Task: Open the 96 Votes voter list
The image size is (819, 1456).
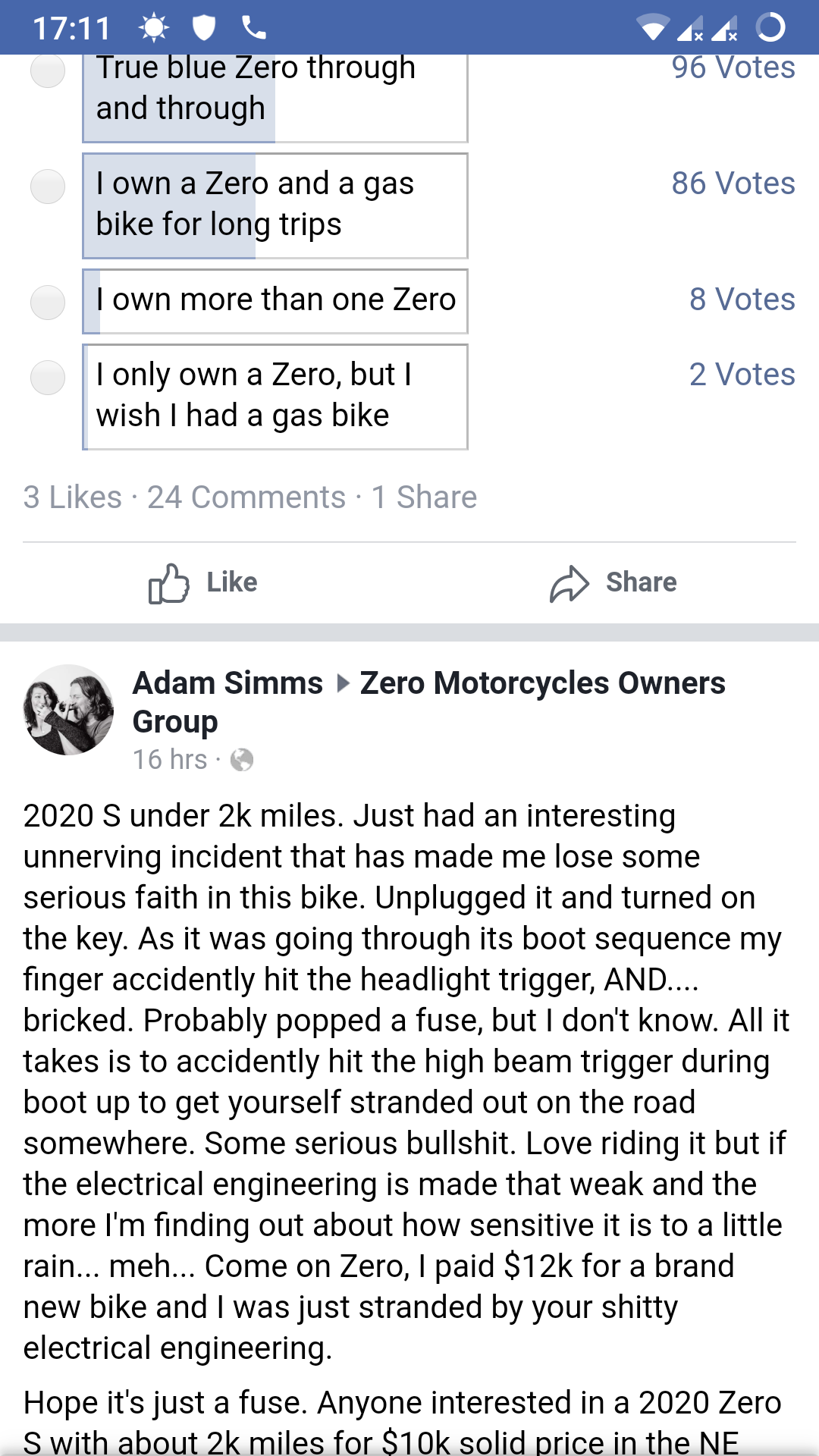Action: [x=733, y=67]
